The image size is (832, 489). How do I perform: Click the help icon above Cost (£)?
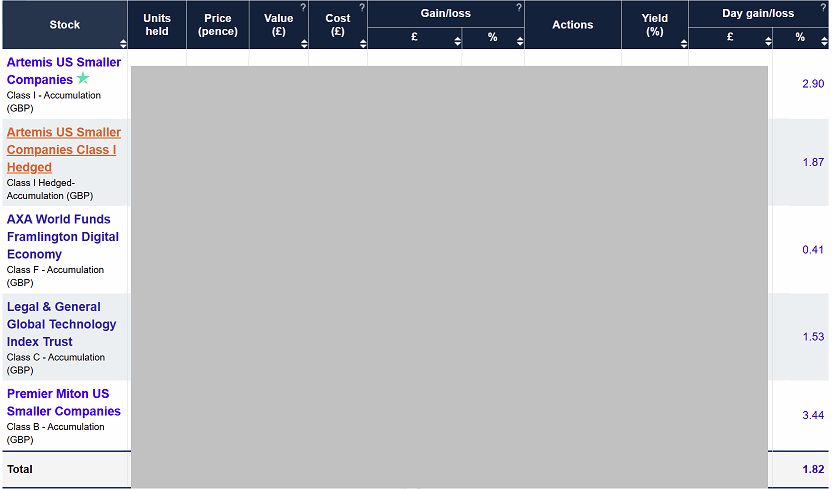coord(362,8)
